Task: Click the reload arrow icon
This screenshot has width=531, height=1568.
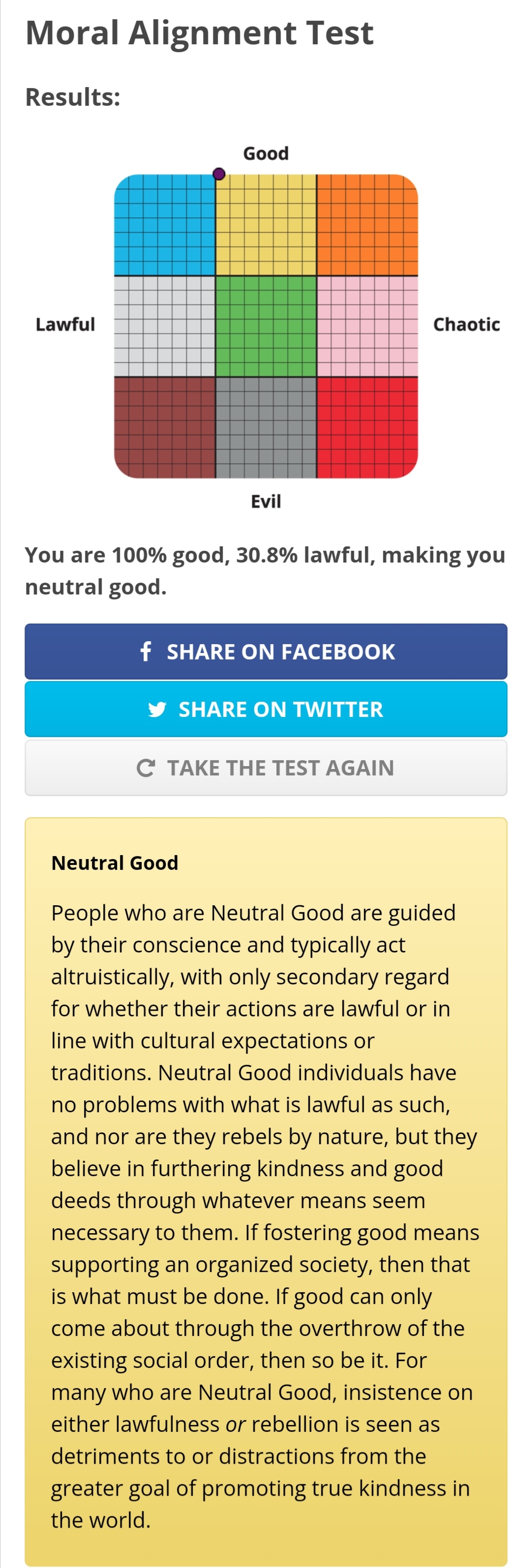Action: click(x=146, y=768)
